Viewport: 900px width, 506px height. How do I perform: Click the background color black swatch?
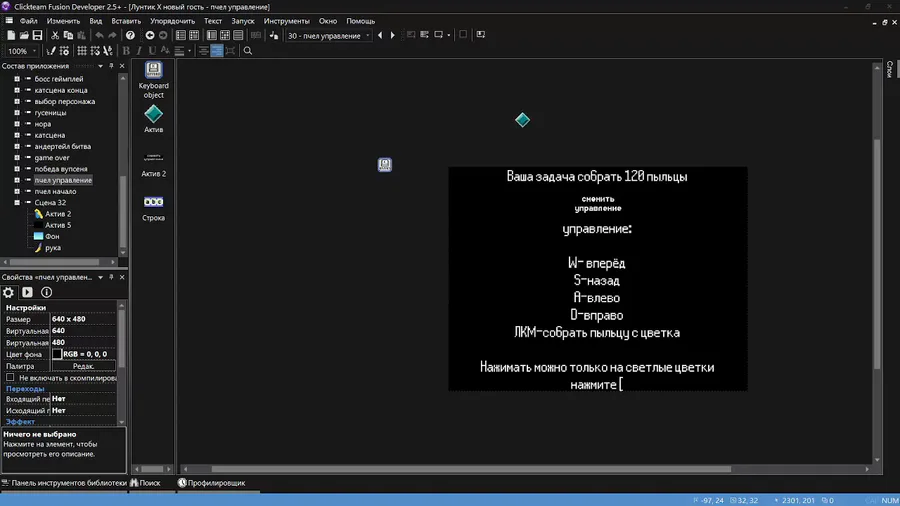pos(57,354)
